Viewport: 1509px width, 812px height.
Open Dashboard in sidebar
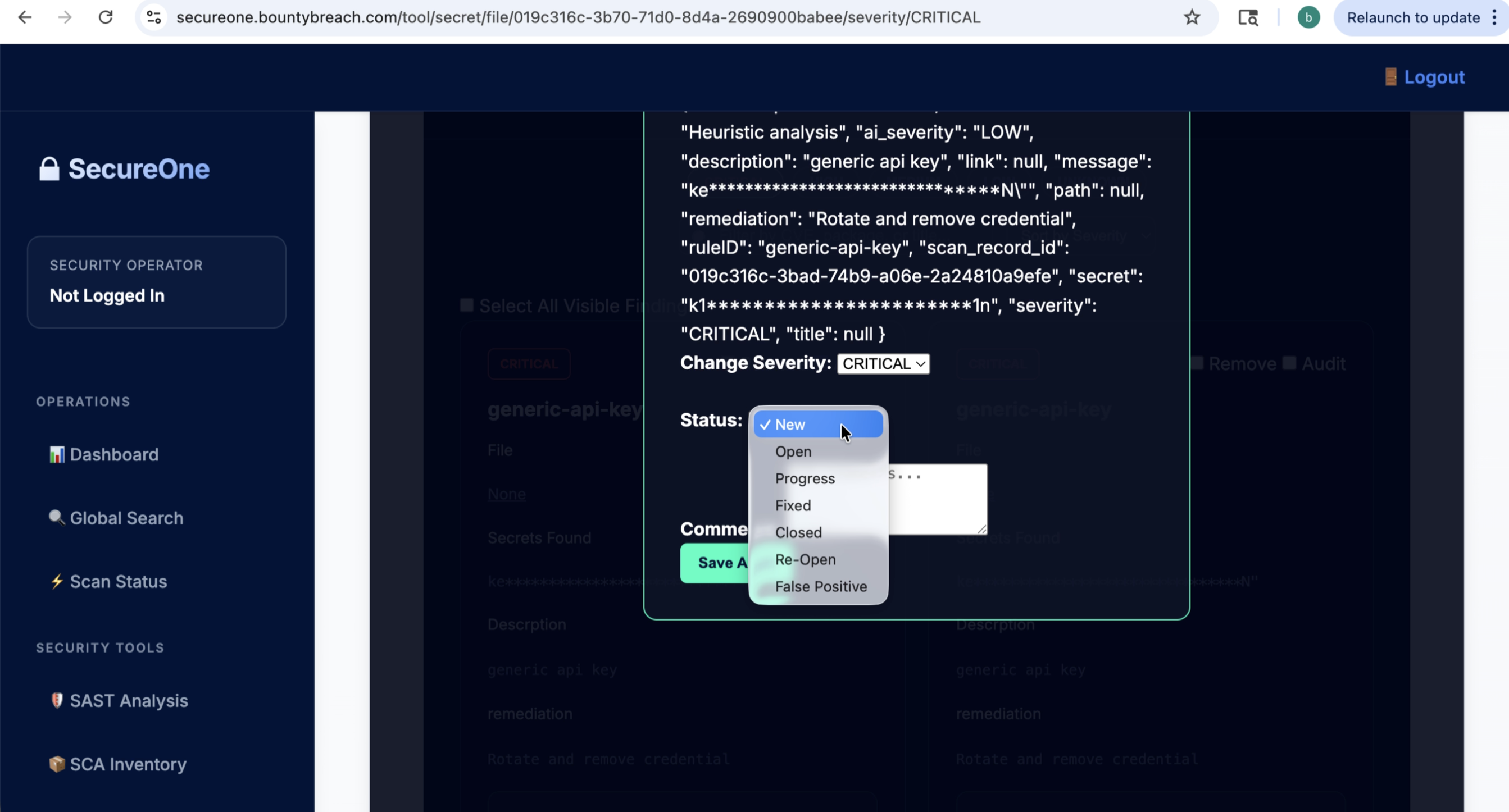114,454
